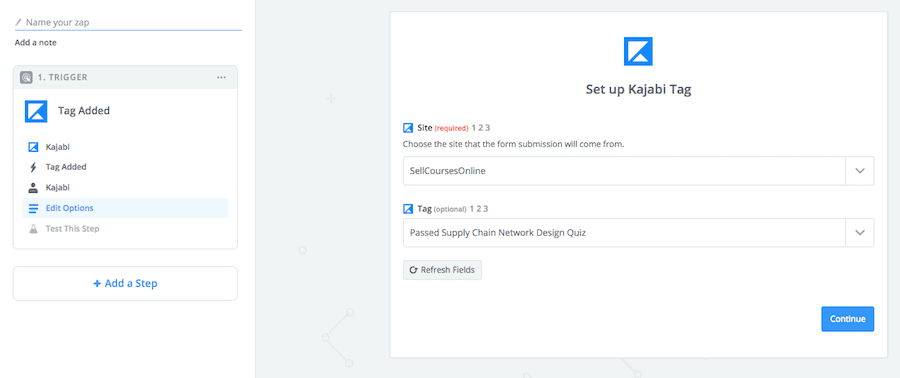Click the flask icon for Test This Step
The width and height of the screenshot is (900, 378).
tap(33, 228)
